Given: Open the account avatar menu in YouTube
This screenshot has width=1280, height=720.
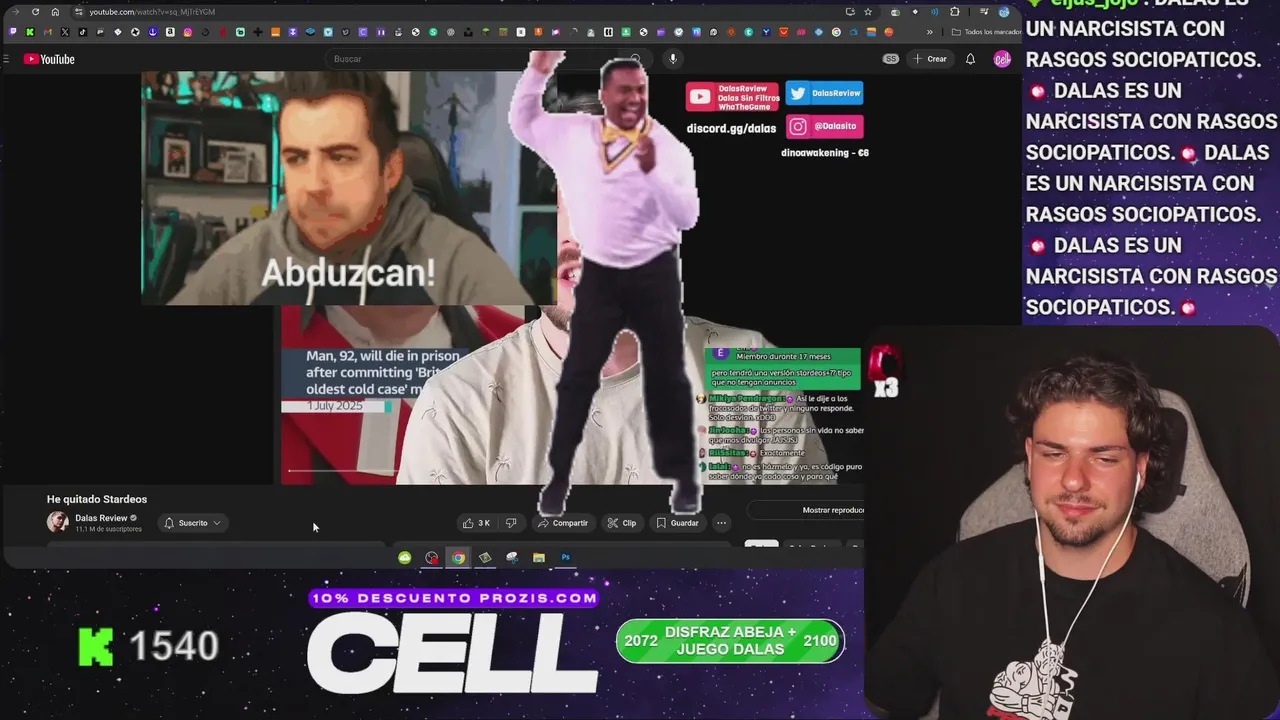Looking at the screenshot, I should pos(1002,59).
